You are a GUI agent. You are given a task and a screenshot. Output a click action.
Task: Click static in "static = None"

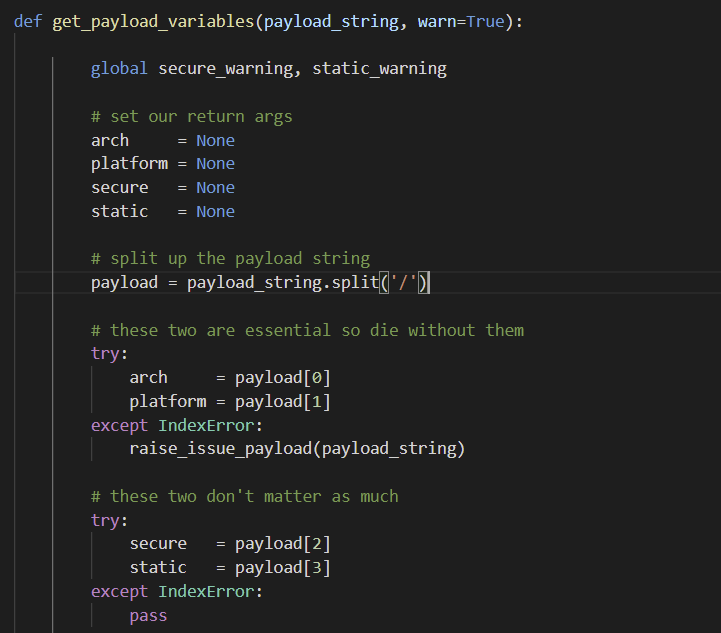(x=120, y=211)
